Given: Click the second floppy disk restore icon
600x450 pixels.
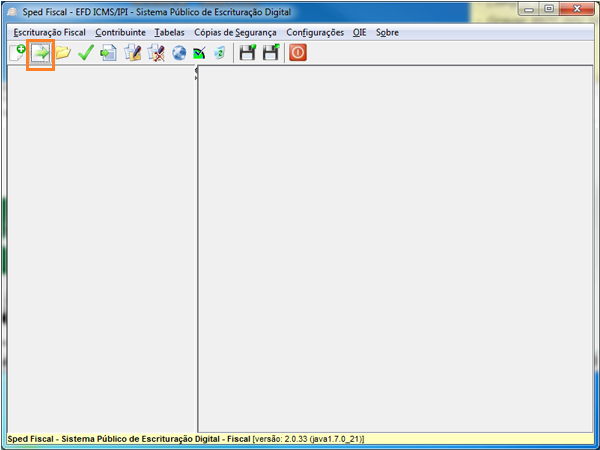Looking at the screenshot, I should pos(271,52).
